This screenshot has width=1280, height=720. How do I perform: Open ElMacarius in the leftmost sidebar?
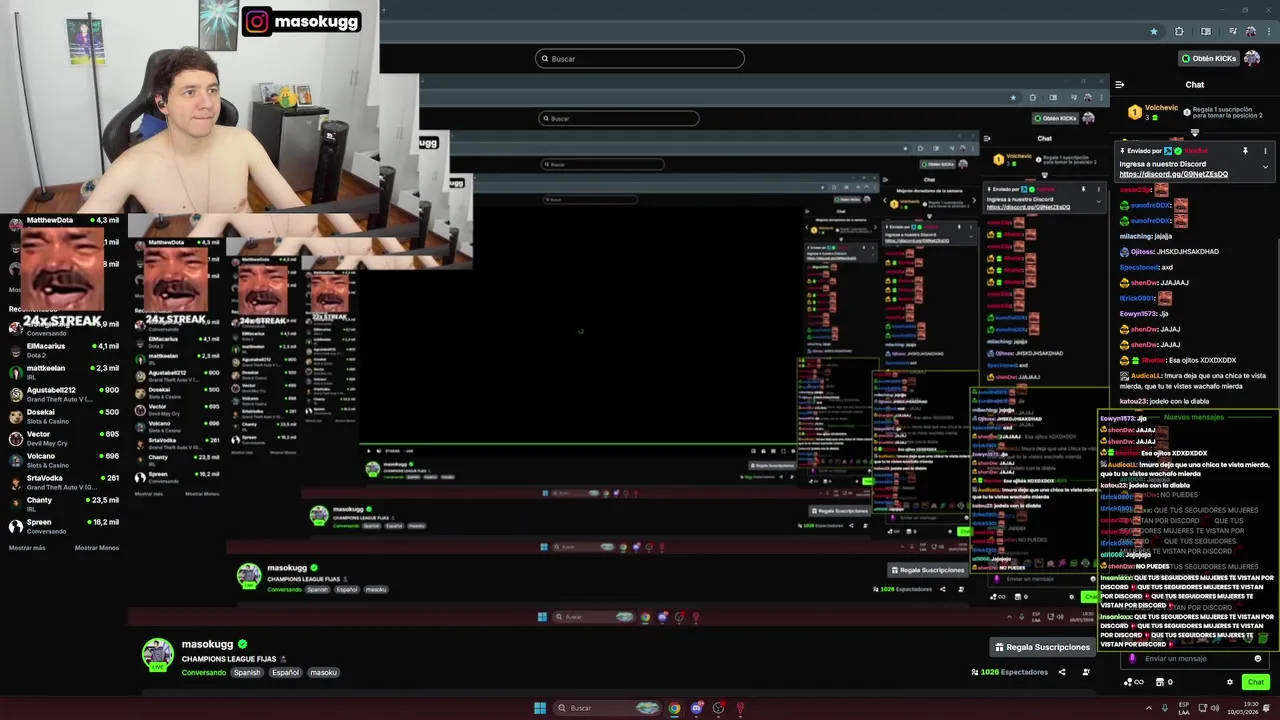pyautogui.click(x=65, y=350)
